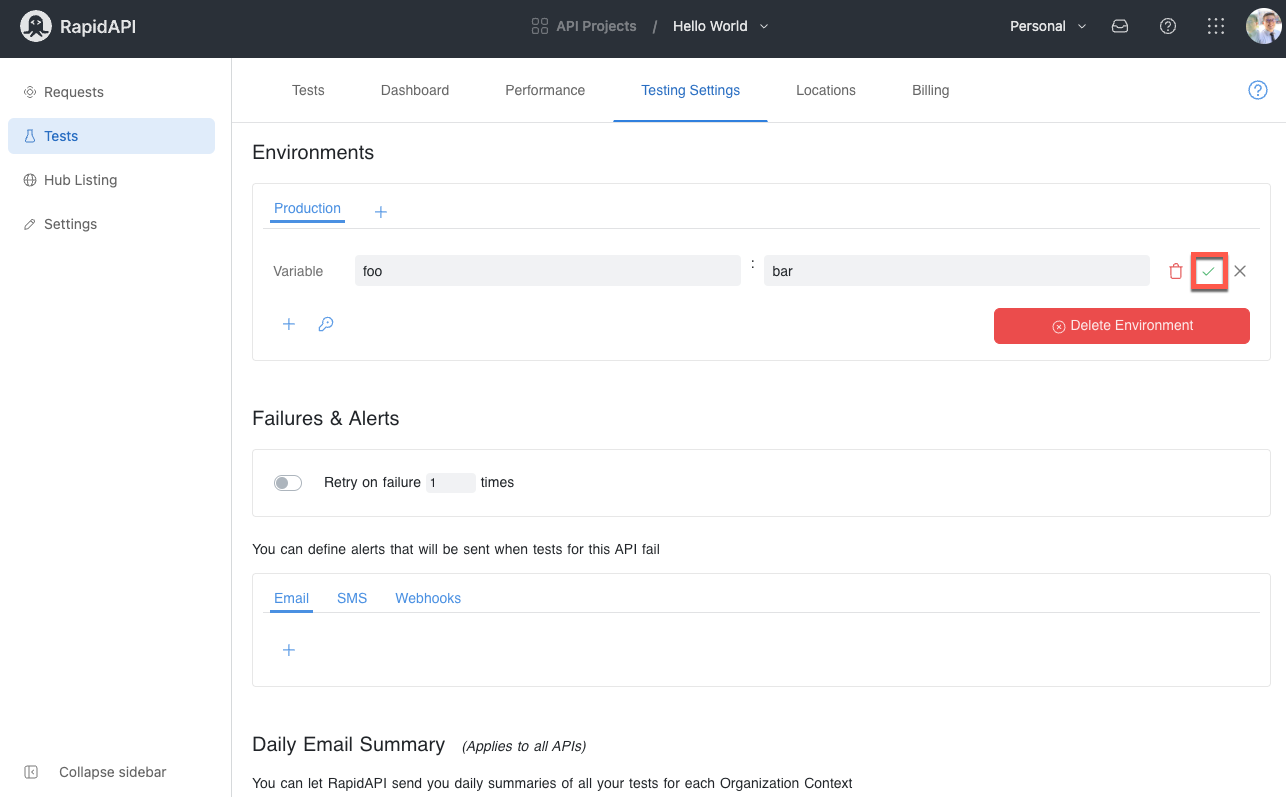The image size is (1286, 797).
Task: Select the Email alerts tab
Action: pos(292,598)
